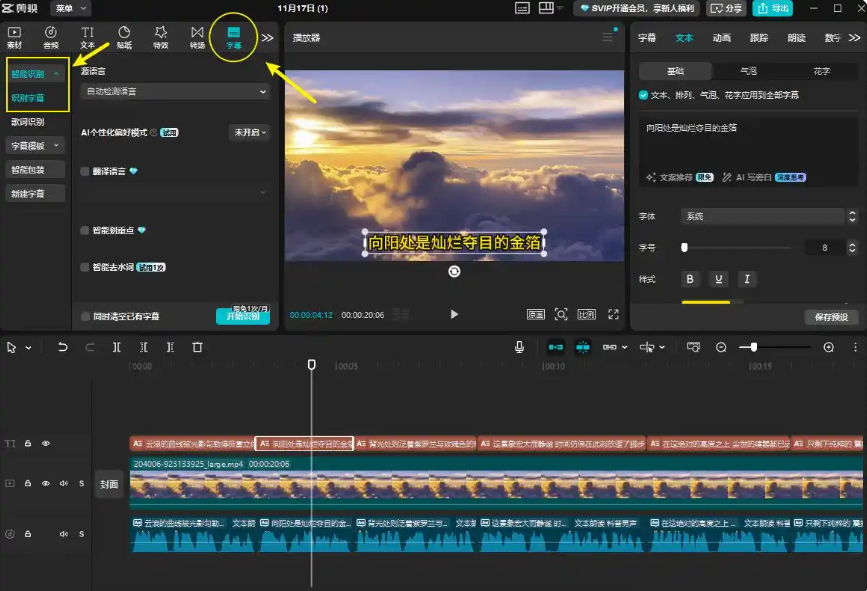Click the 导出 export button
The height and width of the screenshot is (591, 867).
click(x=774, y=8)
